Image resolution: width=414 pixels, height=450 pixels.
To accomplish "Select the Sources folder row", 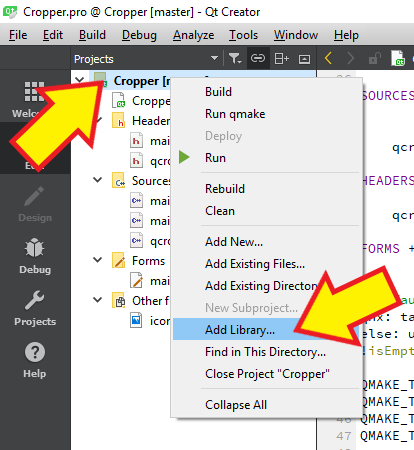I will [141, 181].
